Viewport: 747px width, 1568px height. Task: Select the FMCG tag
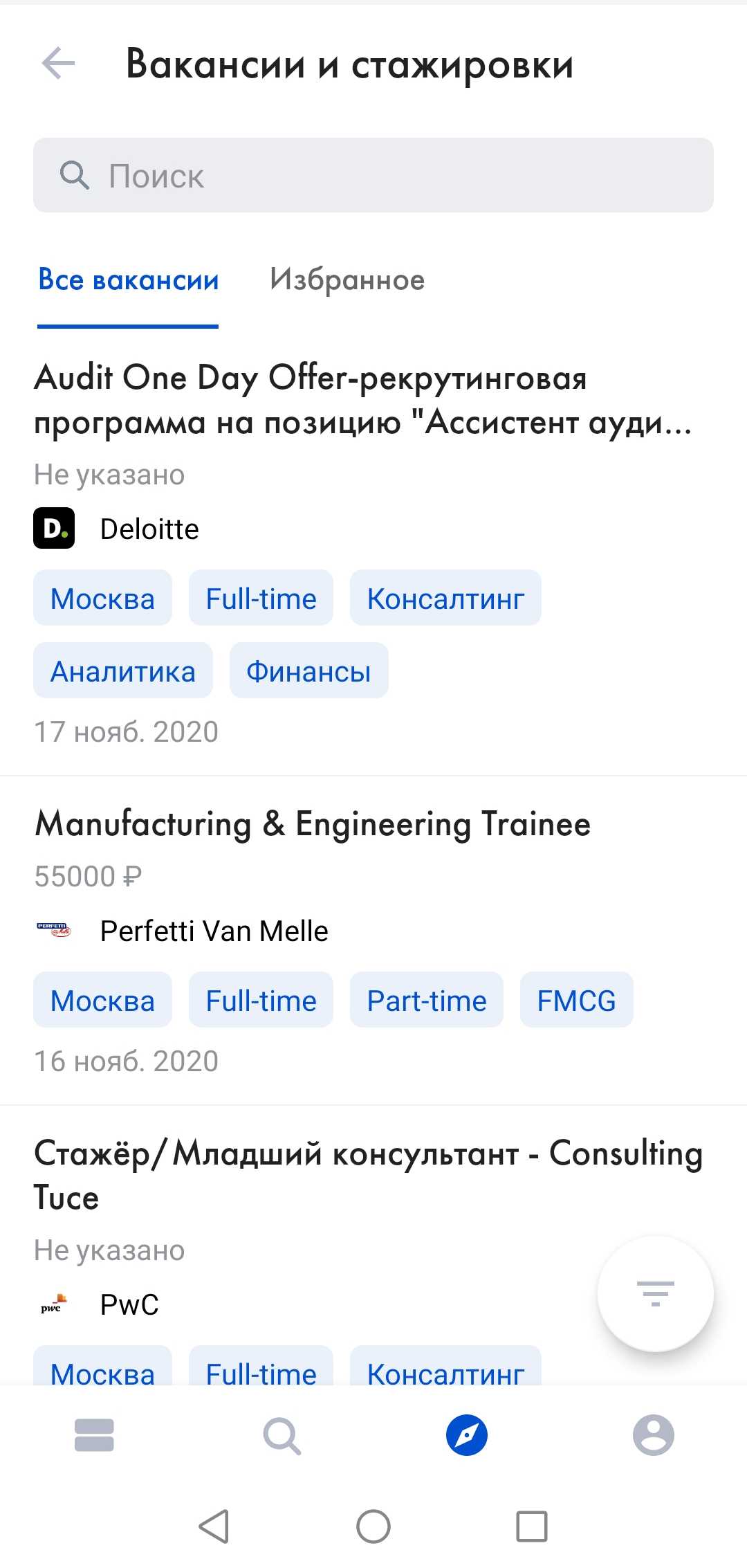(576, 1001)
